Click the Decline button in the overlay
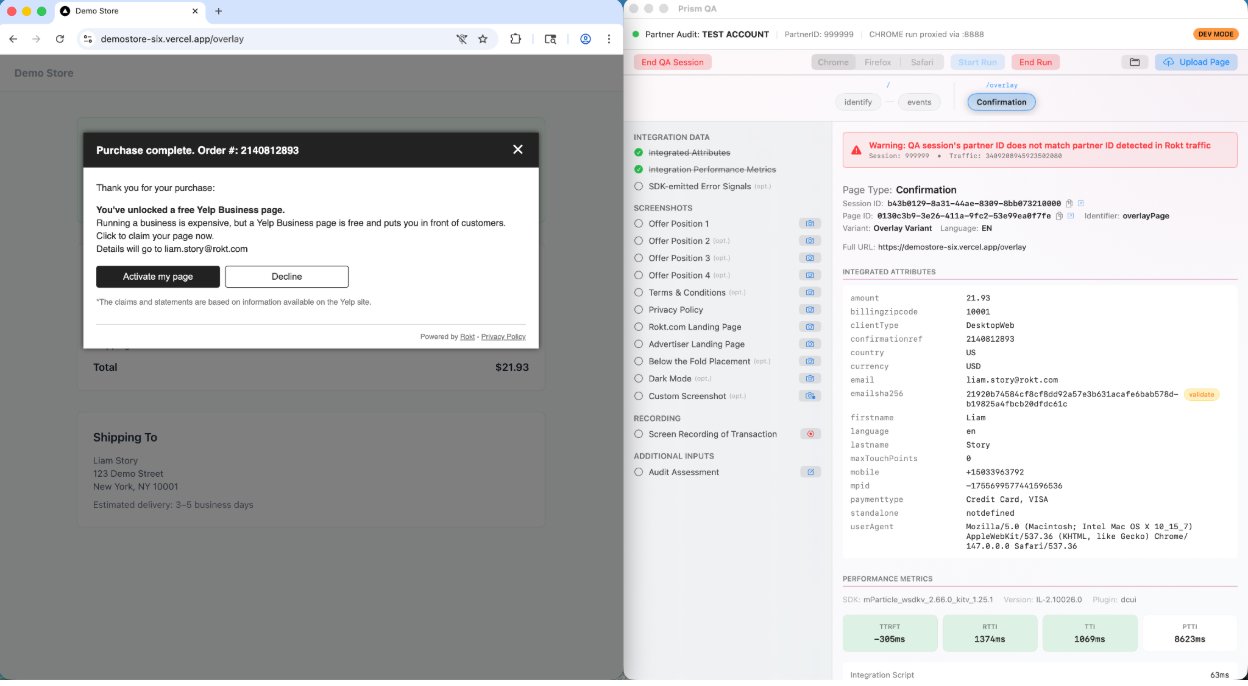The image size is (1248, 686). point(287,277)
